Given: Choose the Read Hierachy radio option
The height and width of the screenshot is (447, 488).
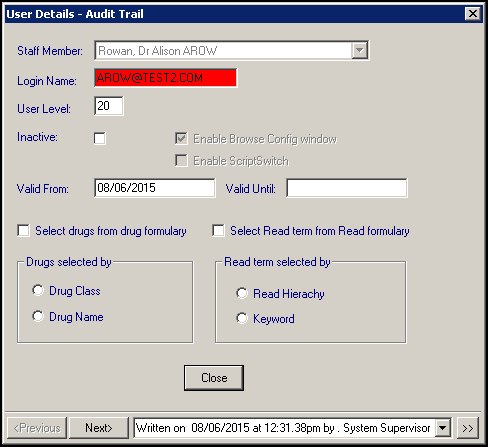Looking at the screenshot, I should click(x=242, y=293).
